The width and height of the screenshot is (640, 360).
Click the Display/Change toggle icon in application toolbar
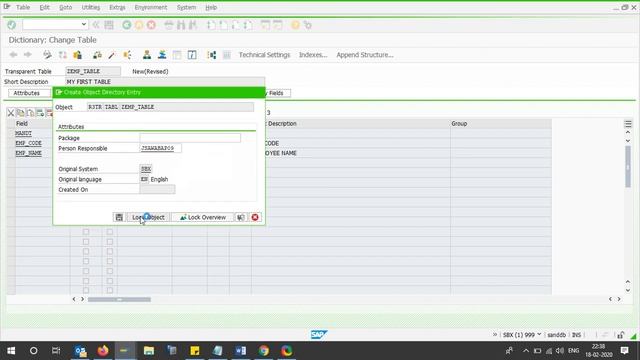[47, 55]
